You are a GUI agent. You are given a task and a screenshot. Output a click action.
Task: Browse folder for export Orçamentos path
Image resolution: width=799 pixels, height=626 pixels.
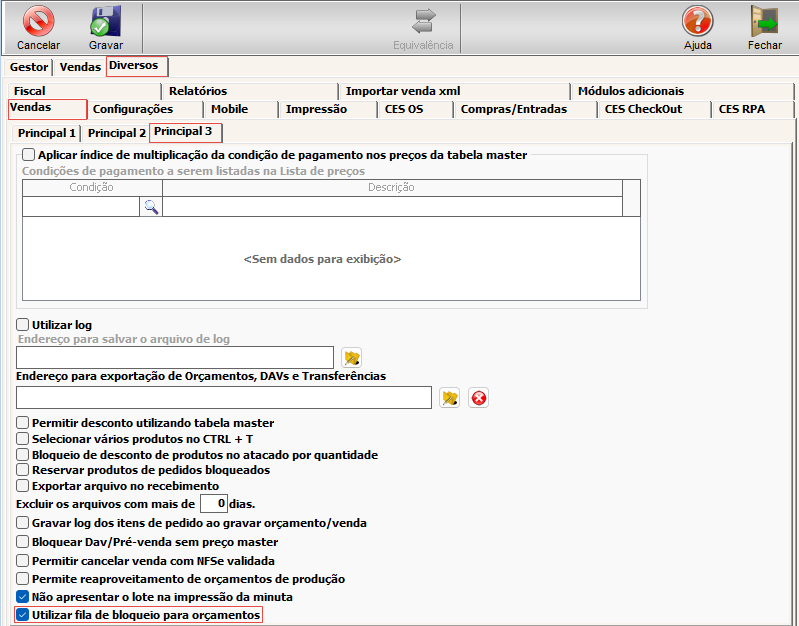(450, 398)
